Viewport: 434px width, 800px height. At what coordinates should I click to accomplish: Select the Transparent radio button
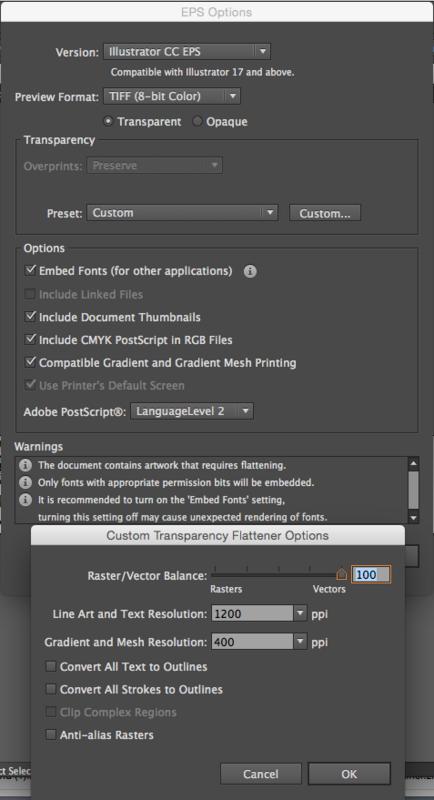pyautogui.click(x=108, y=122)
